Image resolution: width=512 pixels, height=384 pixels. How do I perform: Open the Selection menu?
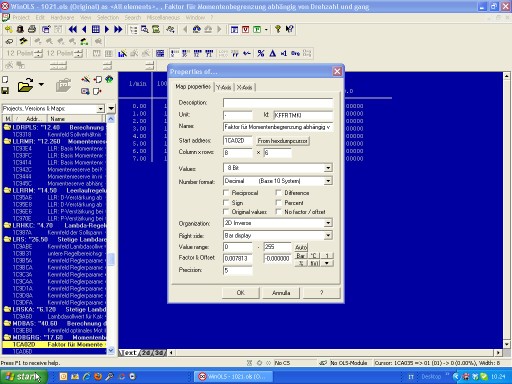[108, 17]
